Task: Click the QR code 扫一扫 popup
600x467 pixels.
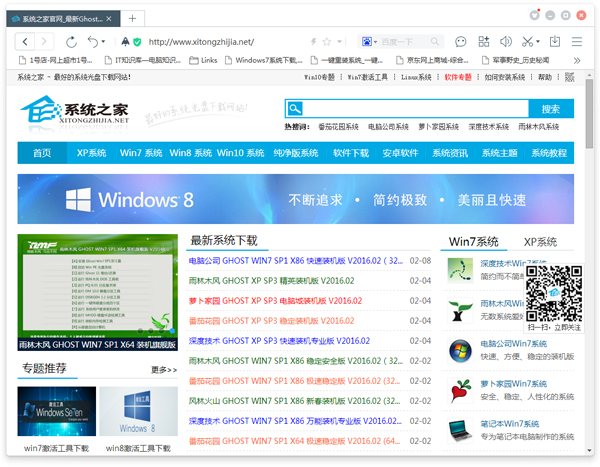Action: click(554, 299)
